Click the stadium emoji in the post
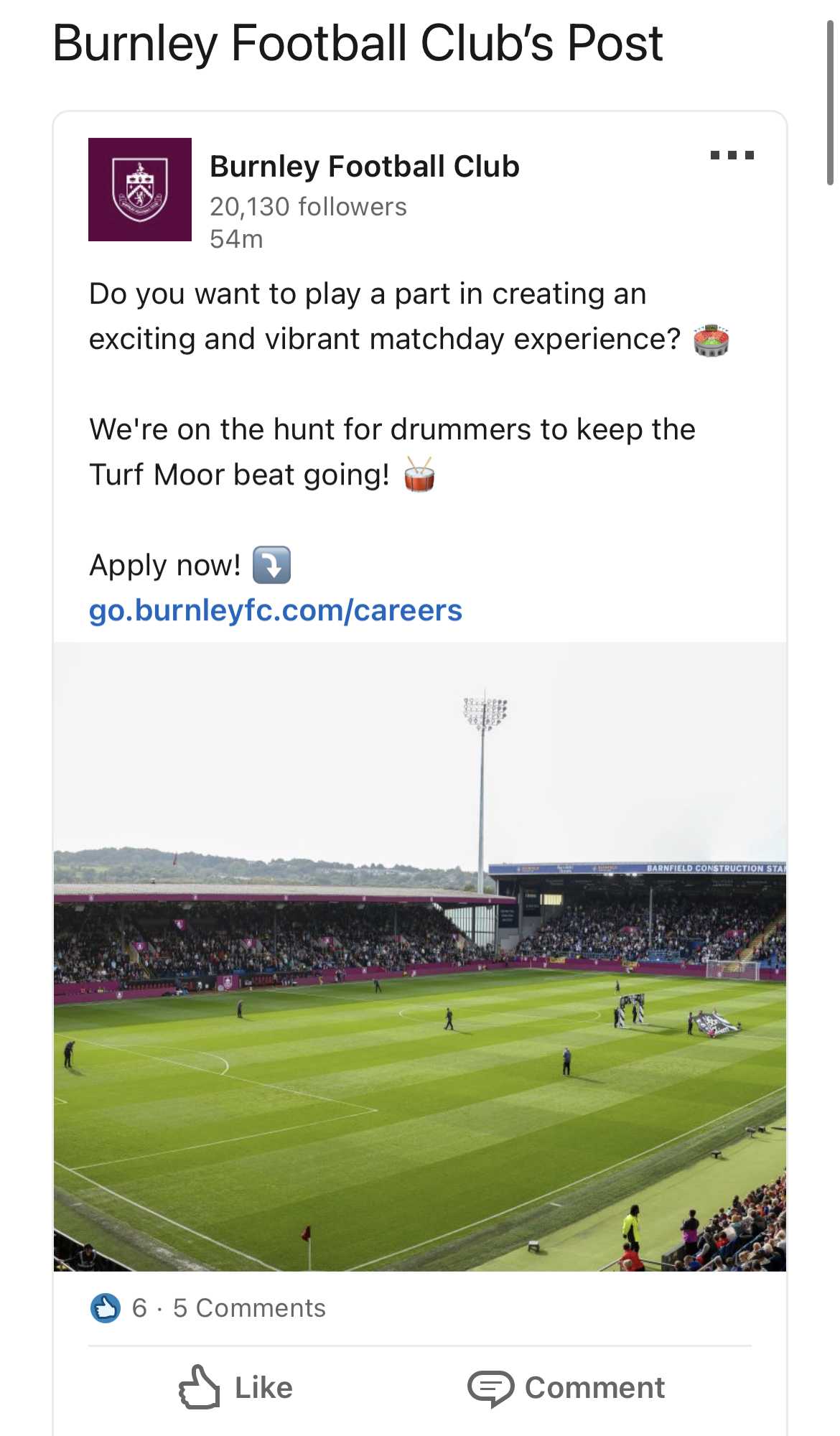Image resolution: width=840 pixels, height=1436 pixels. click(711, 340)
